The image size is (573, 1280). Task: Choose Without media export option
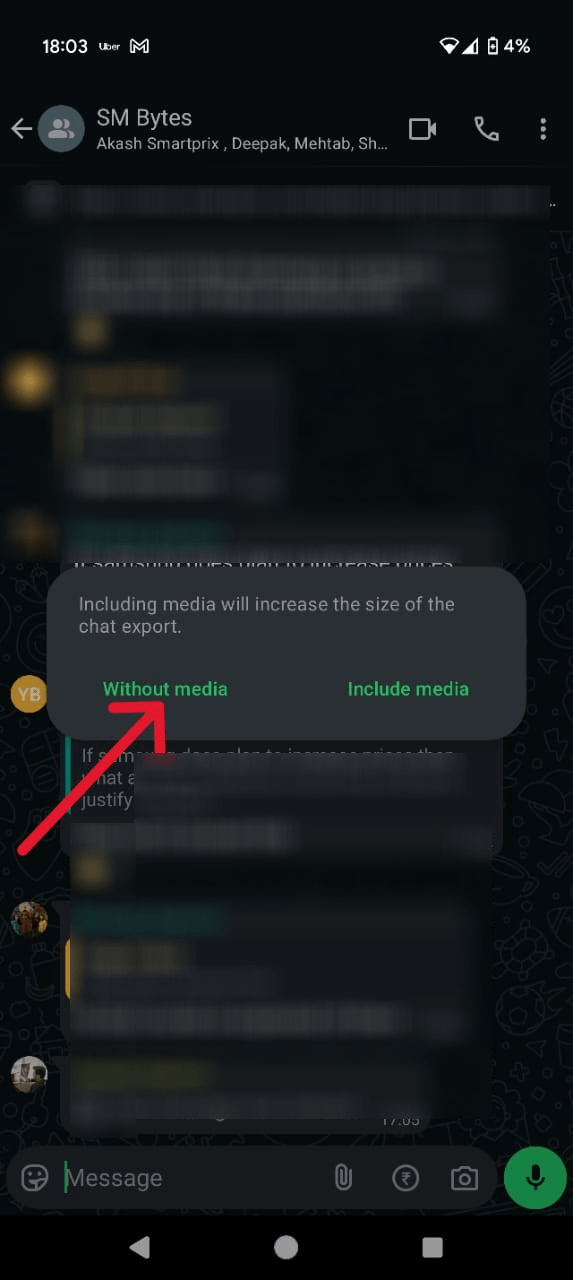165,689
